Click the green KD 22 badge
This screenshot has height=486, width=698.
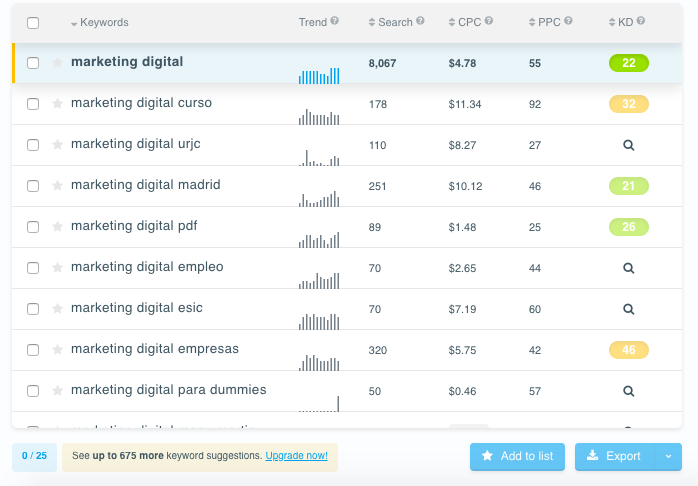[x=628, y=63]
